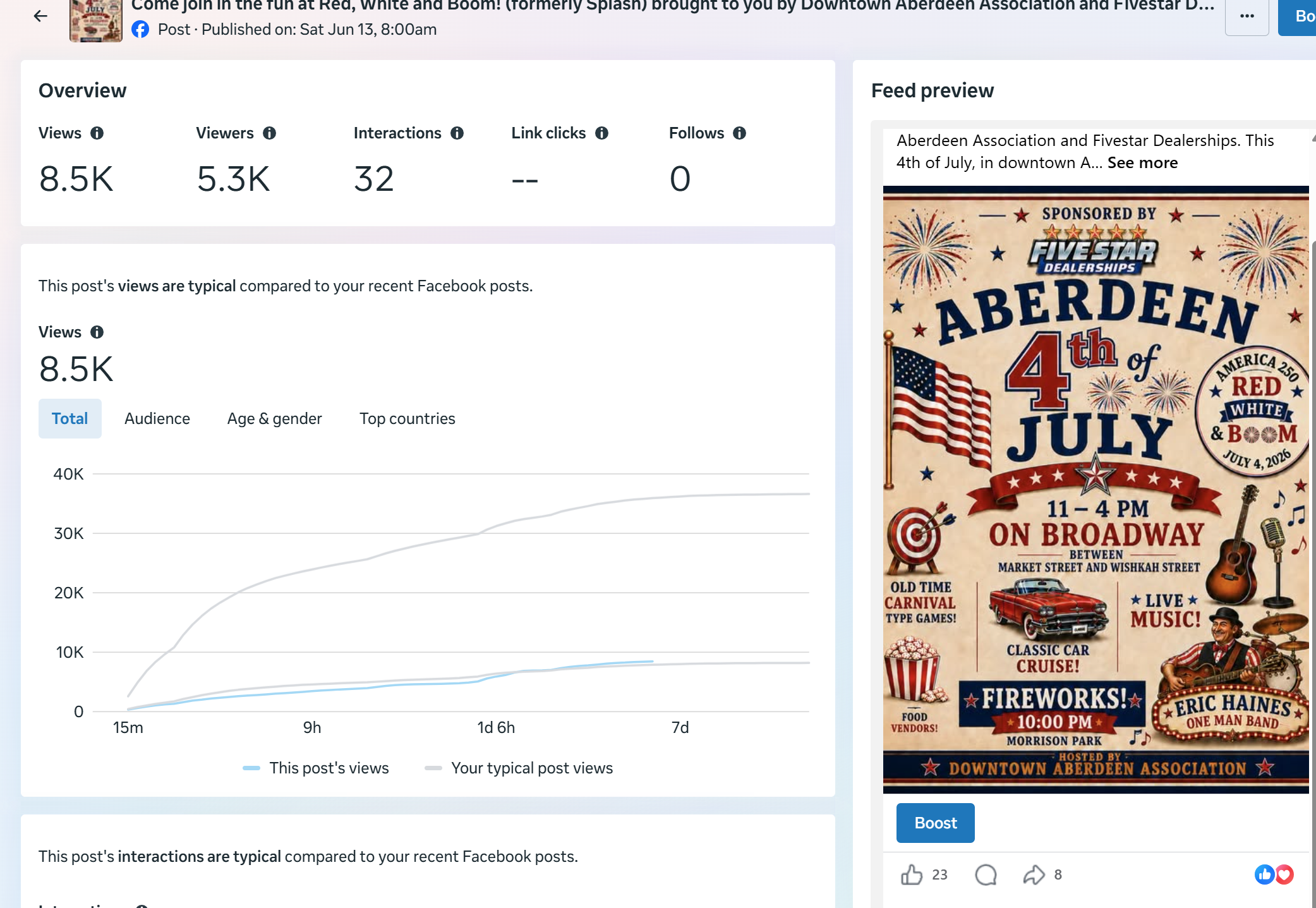The width and height of the screenshot is (1316, 908).
Task: Click the Feed preview heading
Action: point(933,90)
